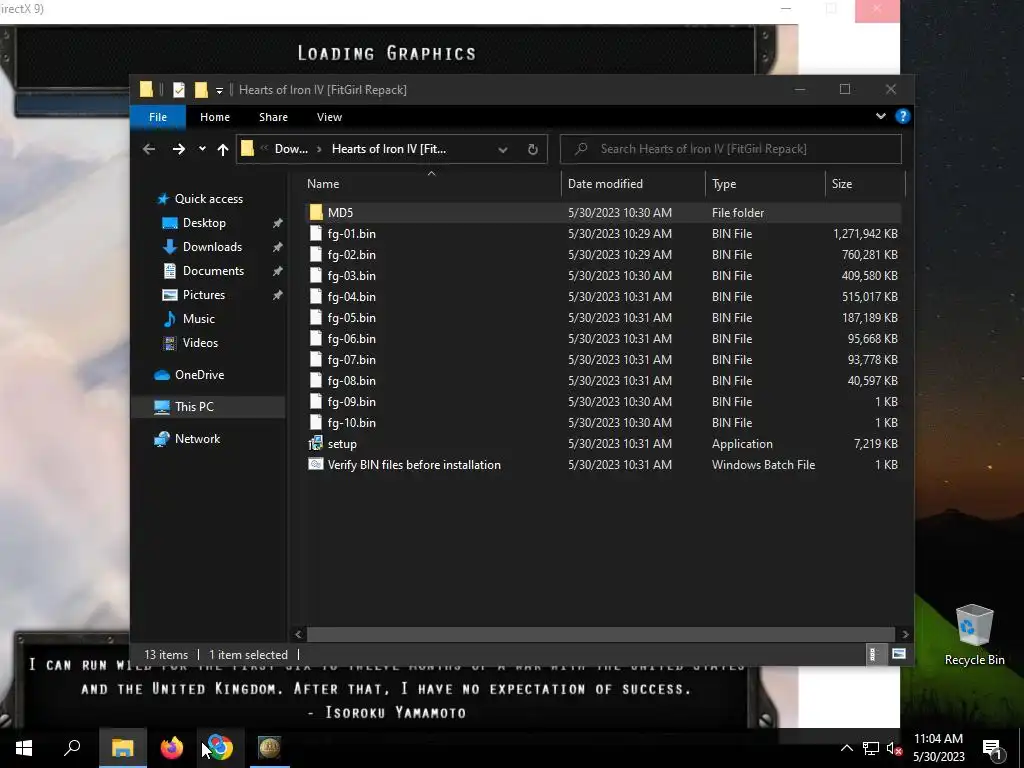This screenshot has height=768, width=1024.
Task: Open Pictures in the sidebar
Action: (x=204, y=295)
